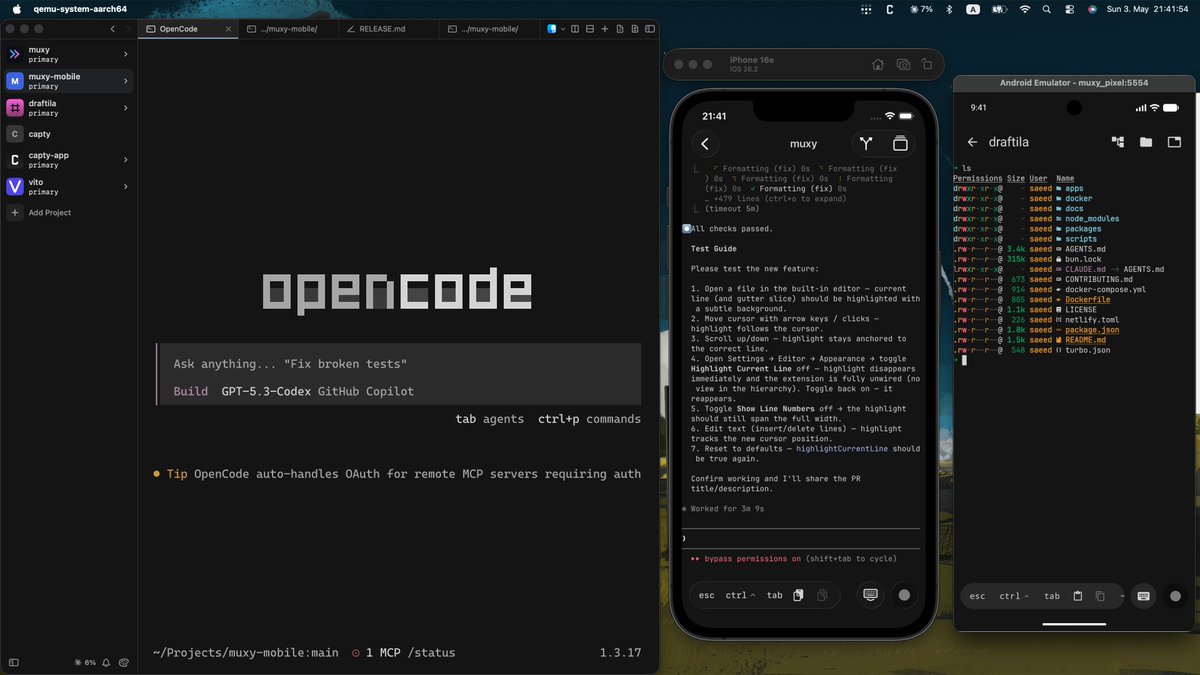Split the pane horizontally in muxy toolbar
This screenshot has height=675, width=1200.
coord(590,29)
